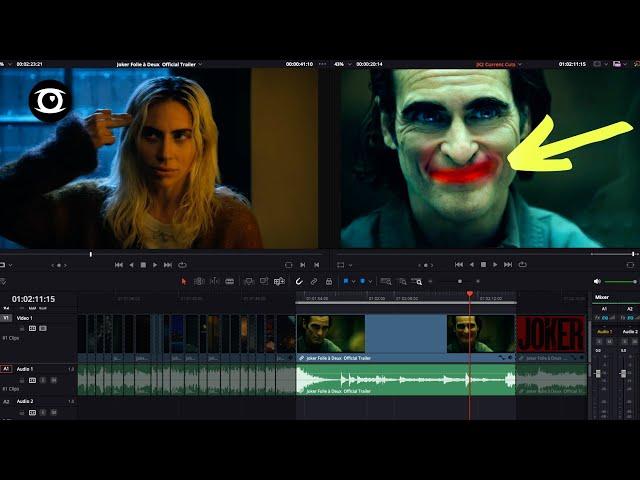The height and width of the screenshot is (480, 640).
Task: Play source viewer in reverse
Action: (131, 265)
